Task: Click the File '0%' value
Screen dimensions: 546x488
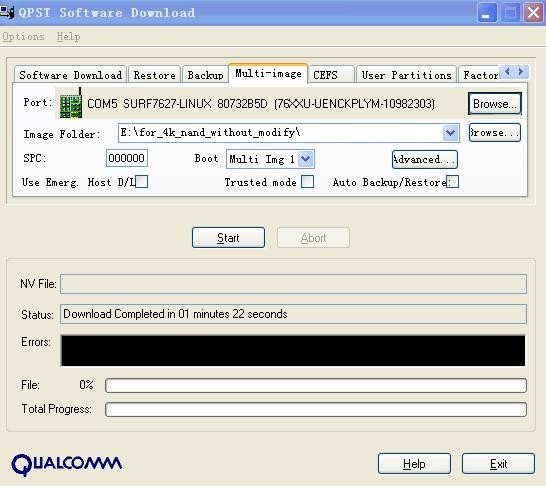Action: 86,385
